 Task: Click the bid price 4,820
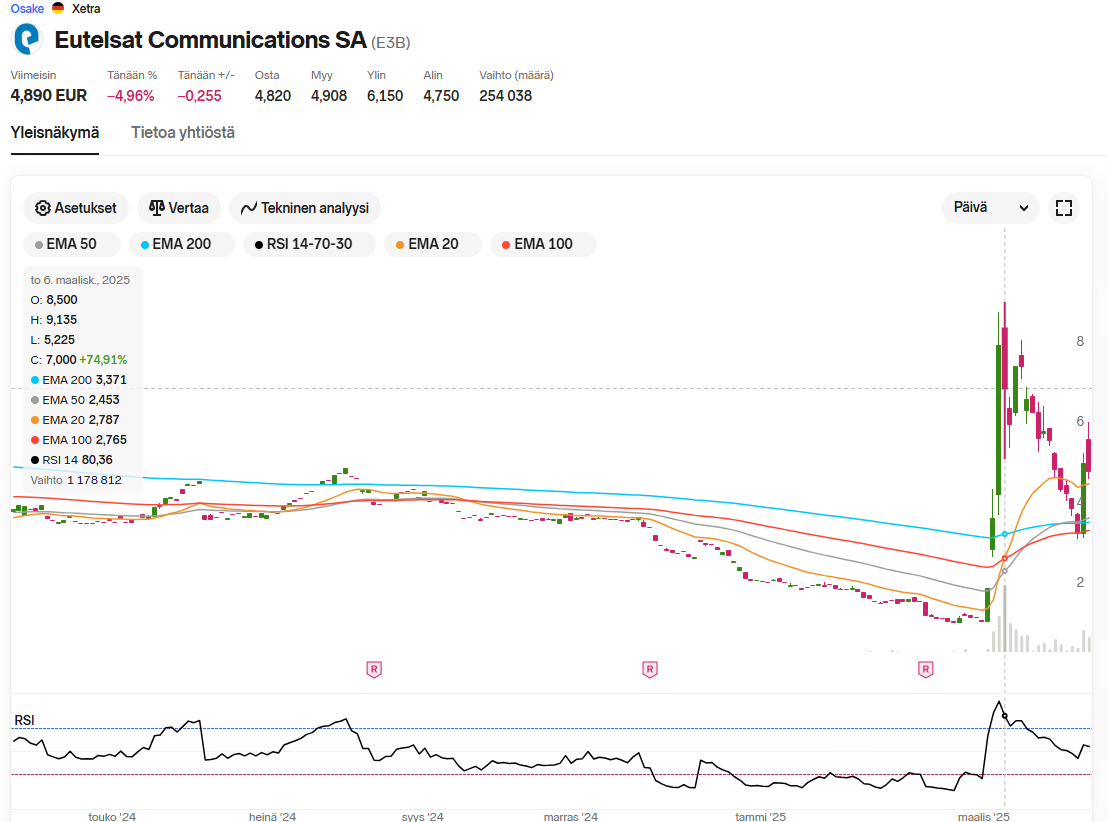coord(273,95)
